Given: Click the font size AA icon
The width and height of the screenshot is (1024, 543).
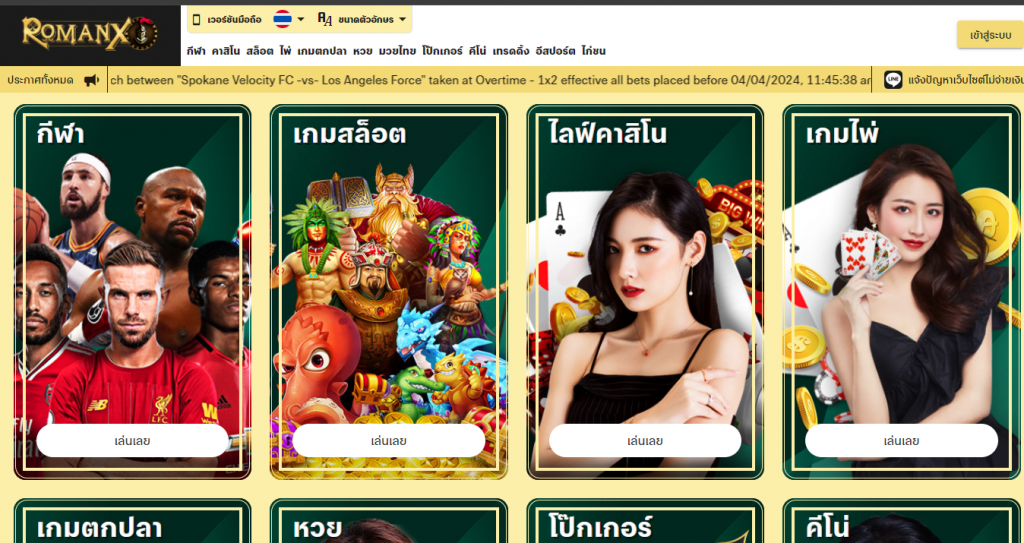Looking at the screenshot, I should [x=325, y=19].
